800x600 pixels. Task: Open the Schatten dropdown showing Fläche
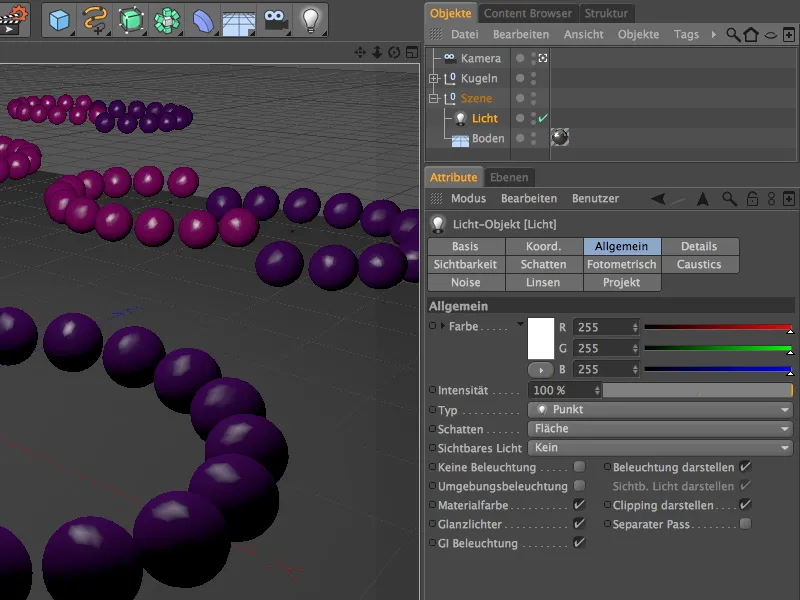(660, 429)
